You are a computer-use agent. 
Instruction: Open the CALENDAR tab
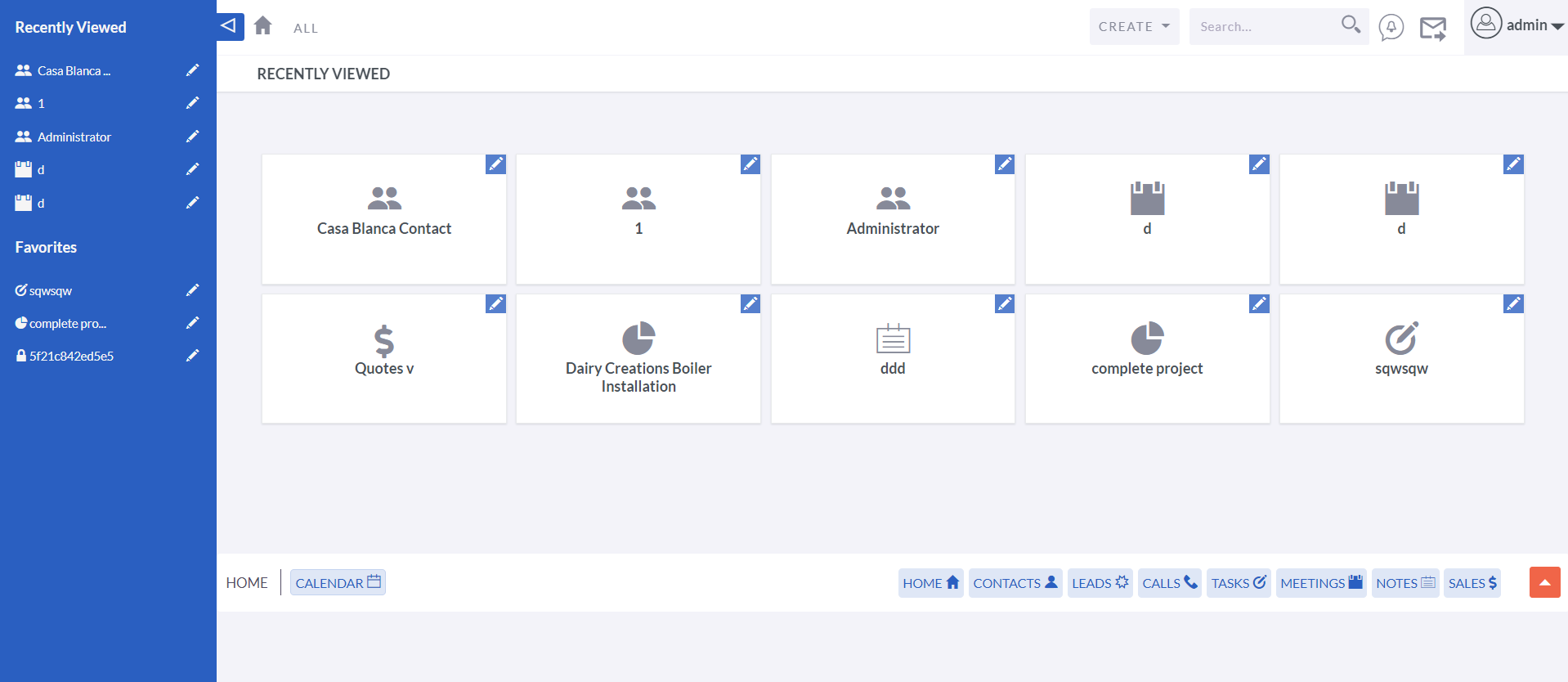(x=338, y=583)
